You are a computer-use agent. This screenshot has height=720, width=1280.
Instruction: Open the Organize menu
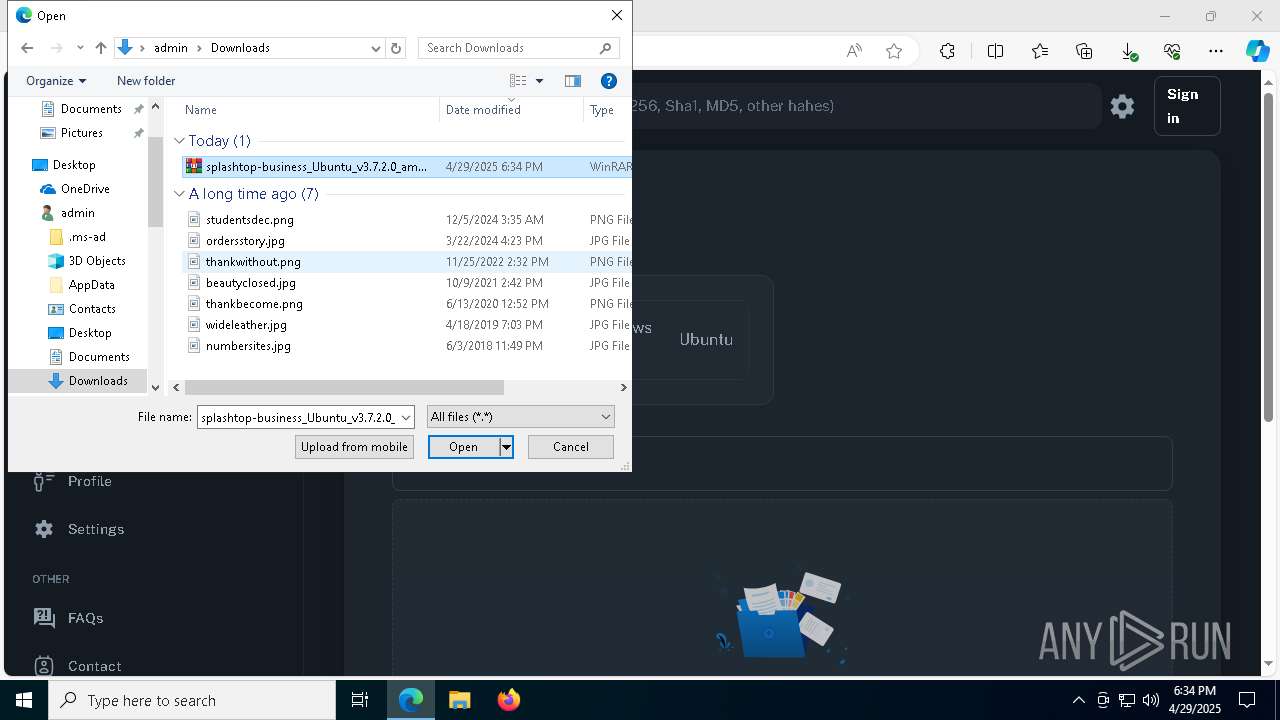(56, 81)
